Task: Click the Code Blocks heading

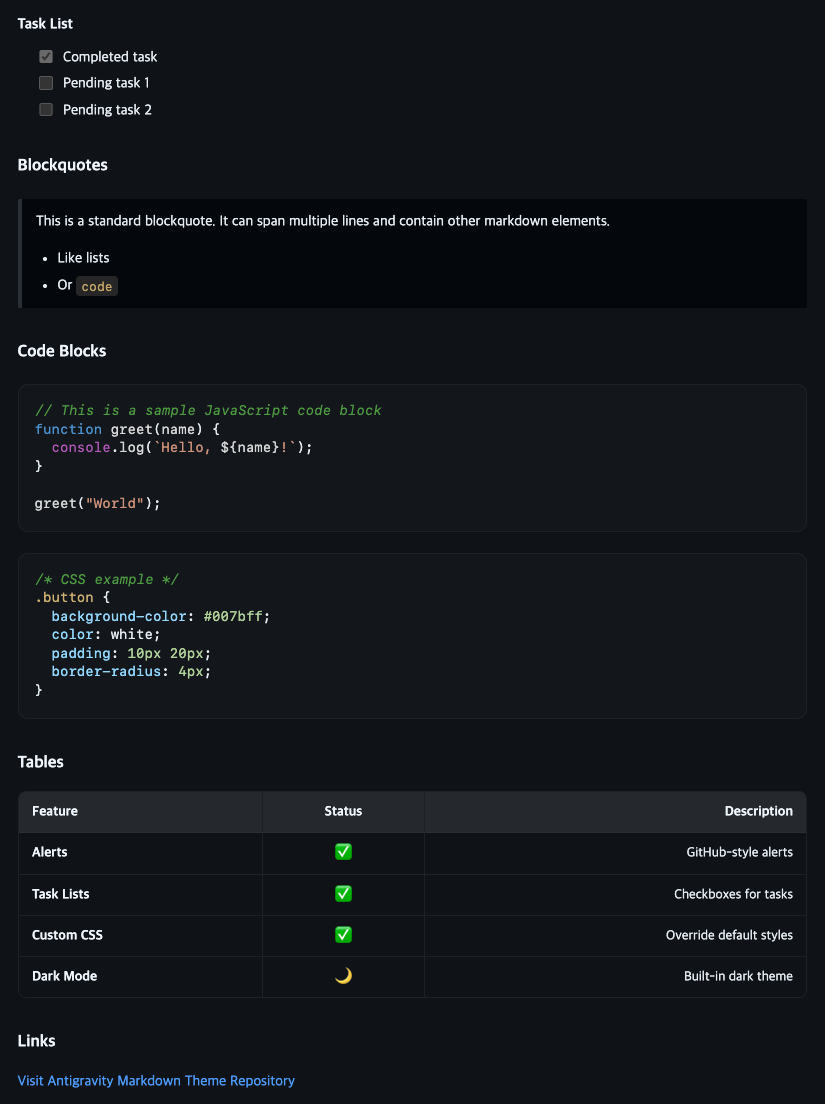Action: (x=62, y=351)
